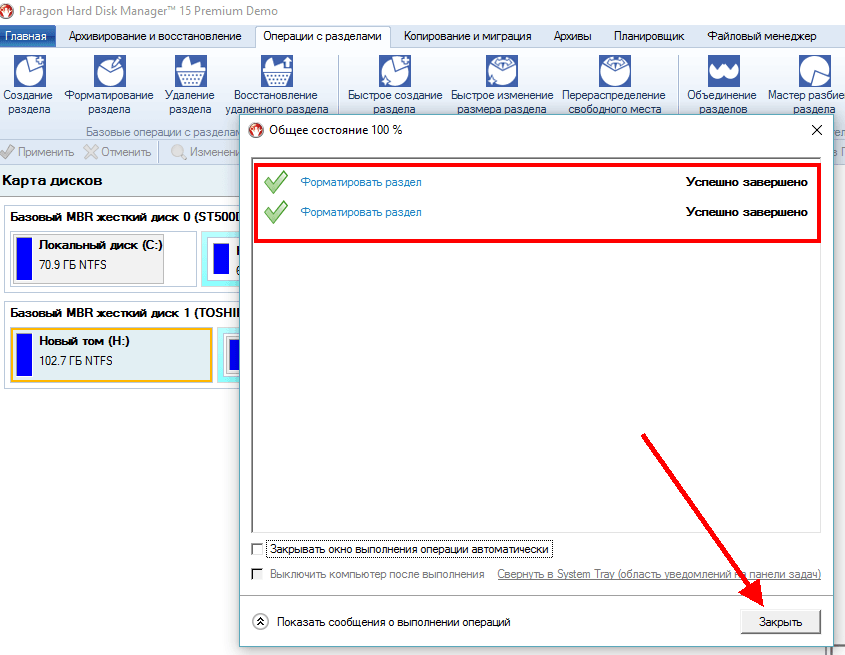This screenshot has height=655, width=845.
Task: Click the first Форматировать раздел link
Action: 361,183
